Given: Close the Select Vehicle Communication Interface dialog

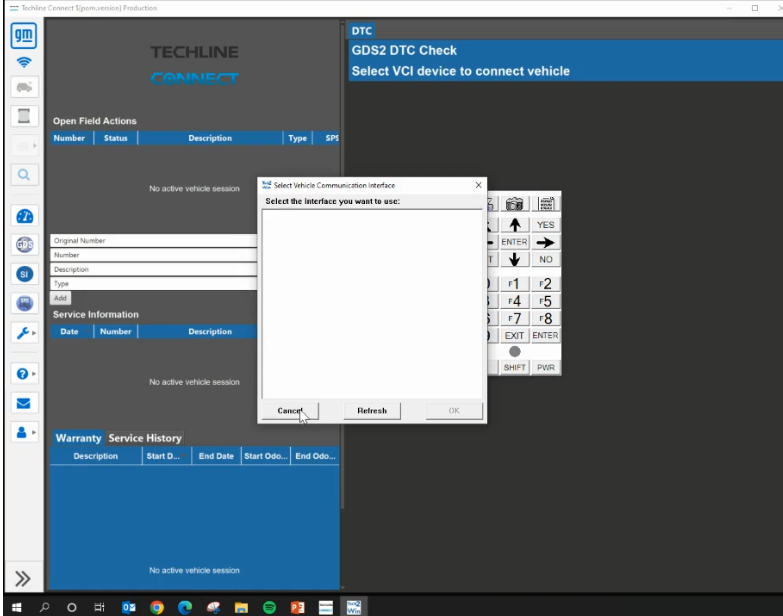Looking at the screenshot, I should [478, 185].
